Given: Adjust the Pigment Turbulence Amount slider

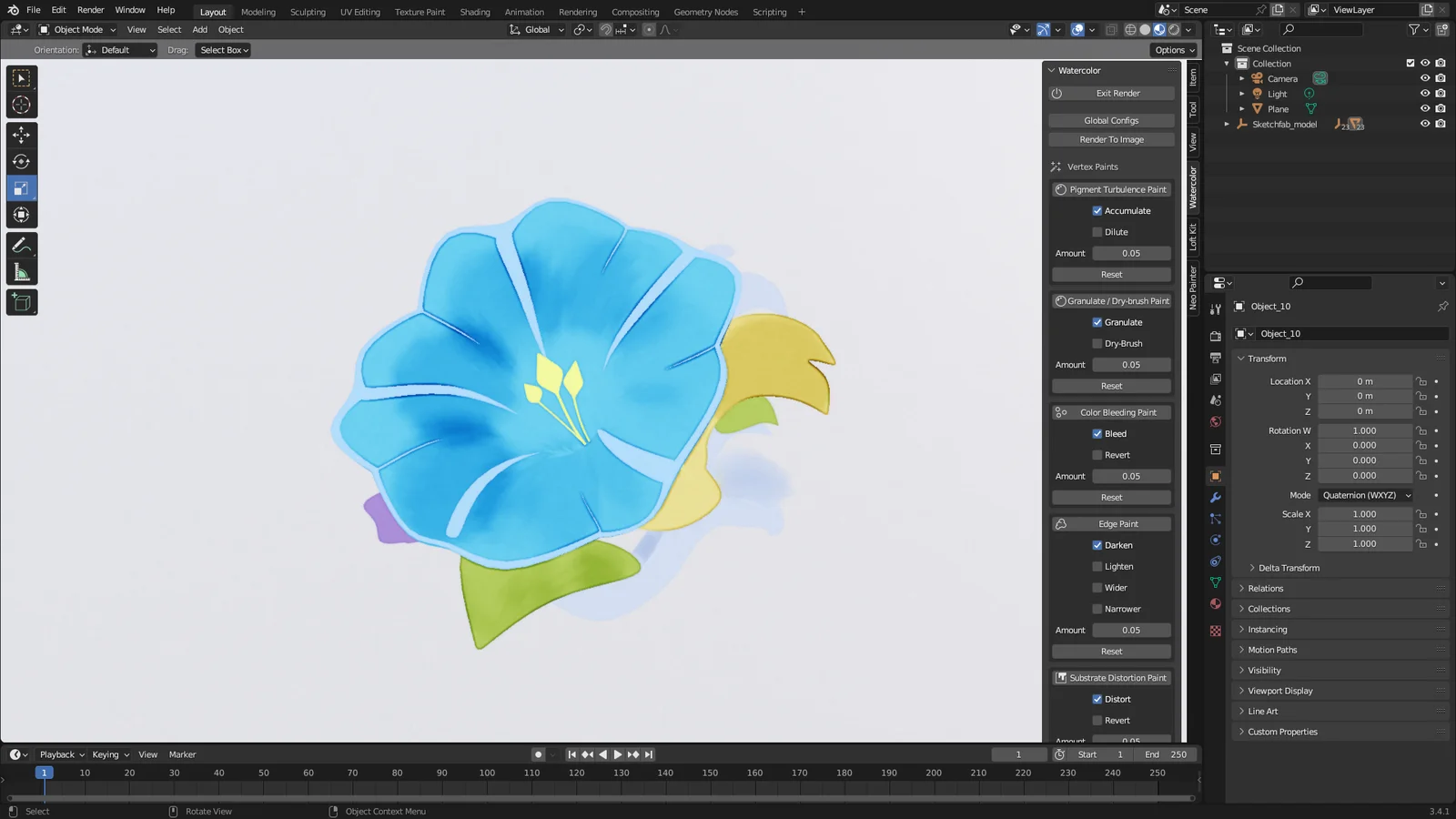Looking at the screenshot, I should tap(1131, 253).
